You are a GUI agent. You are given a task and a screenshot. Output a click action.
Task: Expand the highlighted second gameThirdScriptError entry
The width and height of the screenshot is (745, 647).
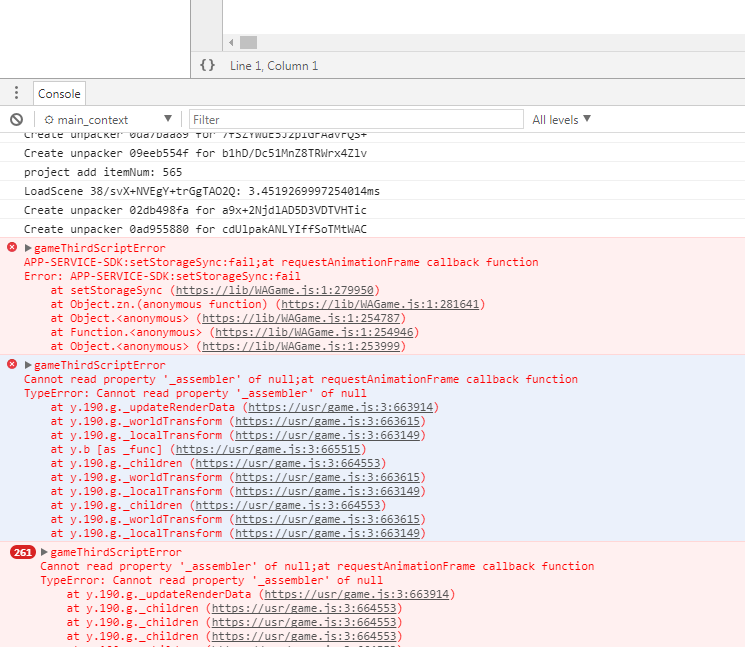[x=28, y=365]
